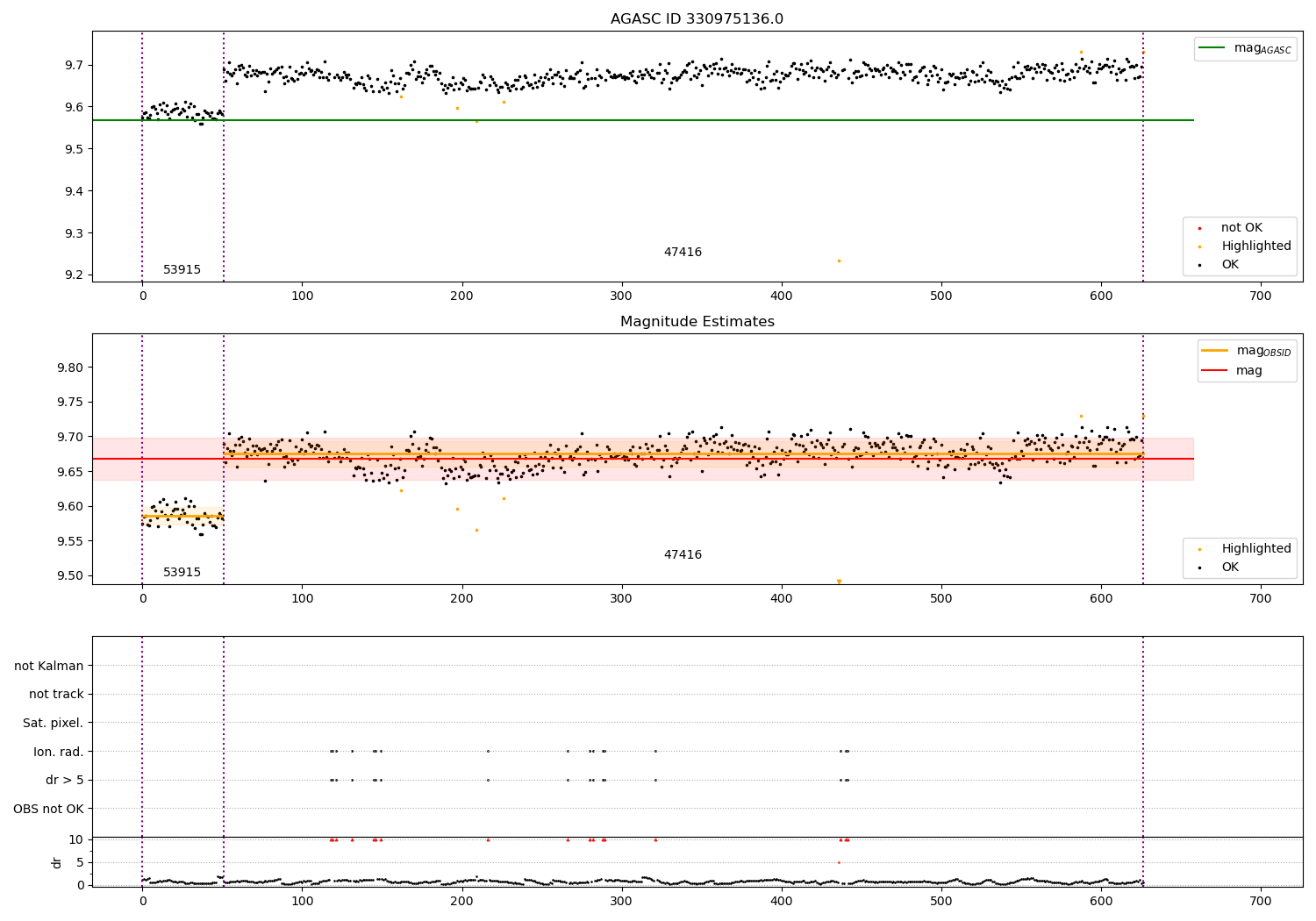Select the green mag AGASC legend line
Screen dimensions: 1316x921
(x=1213, y=48)
